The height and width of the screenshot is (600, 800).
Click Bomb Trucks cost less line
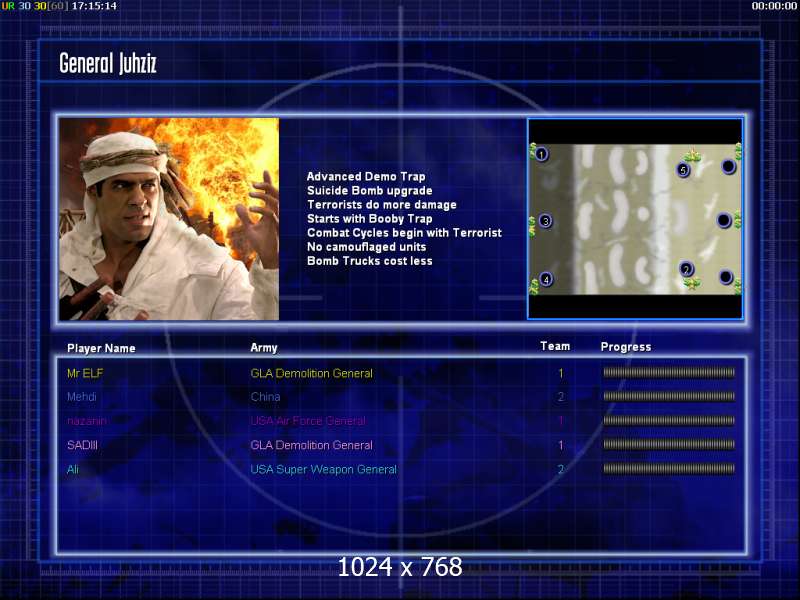point(369,261)
